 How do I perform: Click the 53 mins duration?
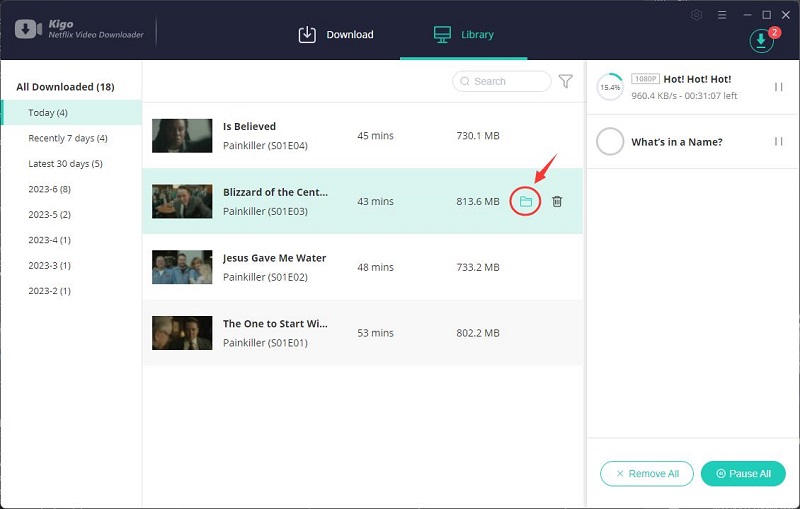point(376,333)
